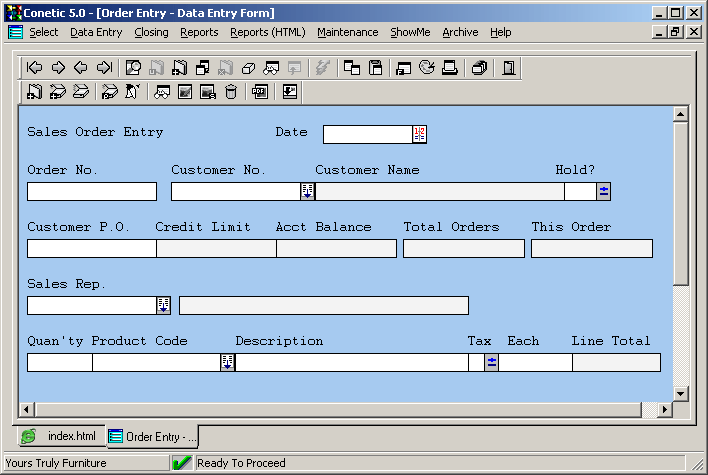The height and width of the screenshot is (475, 708).
Task: Open the Product Code lookup dropdown
Action: click(227, 363)
